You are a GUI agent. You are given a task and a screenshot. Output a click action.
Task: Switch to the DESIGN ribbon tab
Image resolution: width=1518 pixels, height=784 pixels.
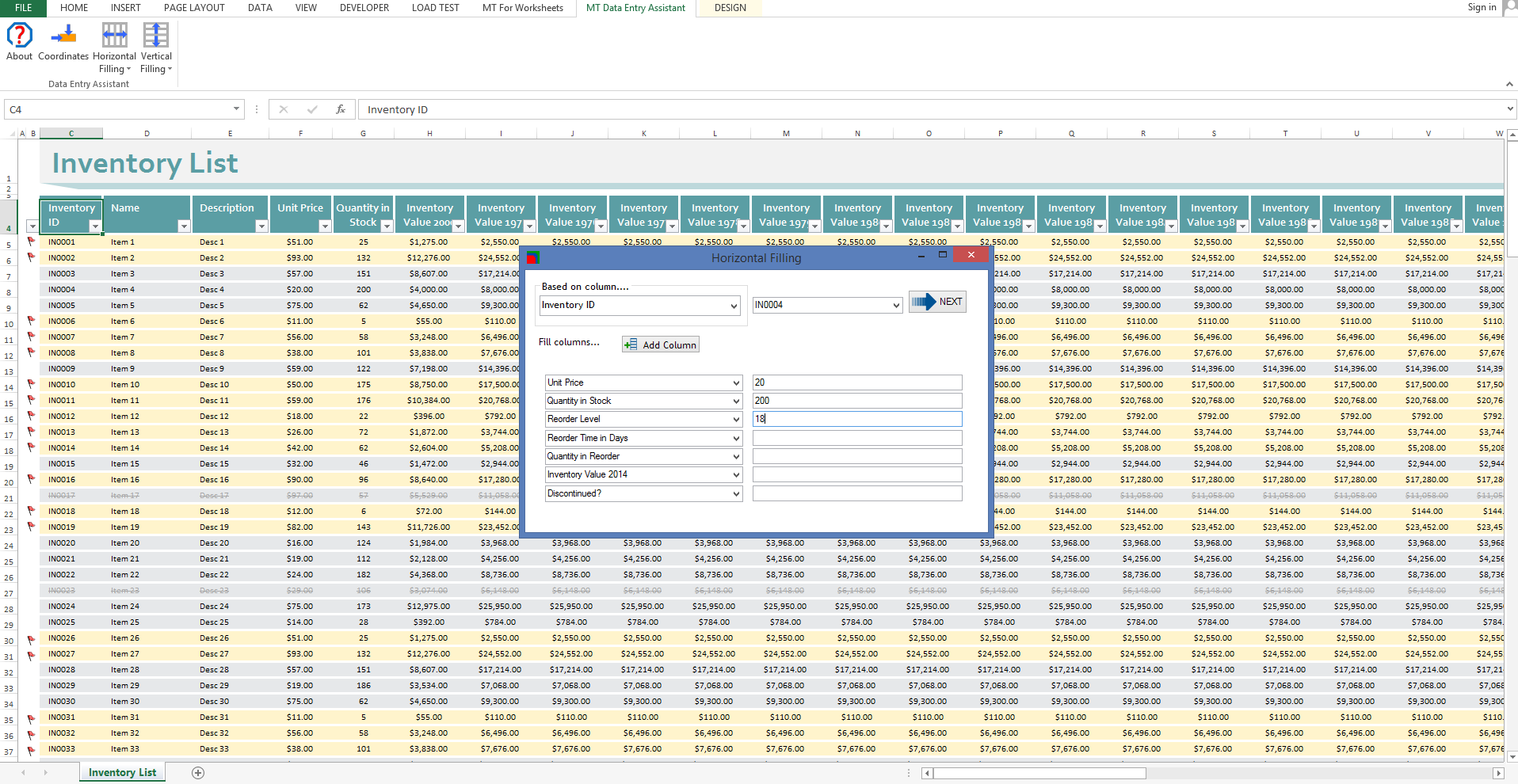coord(730,8)
